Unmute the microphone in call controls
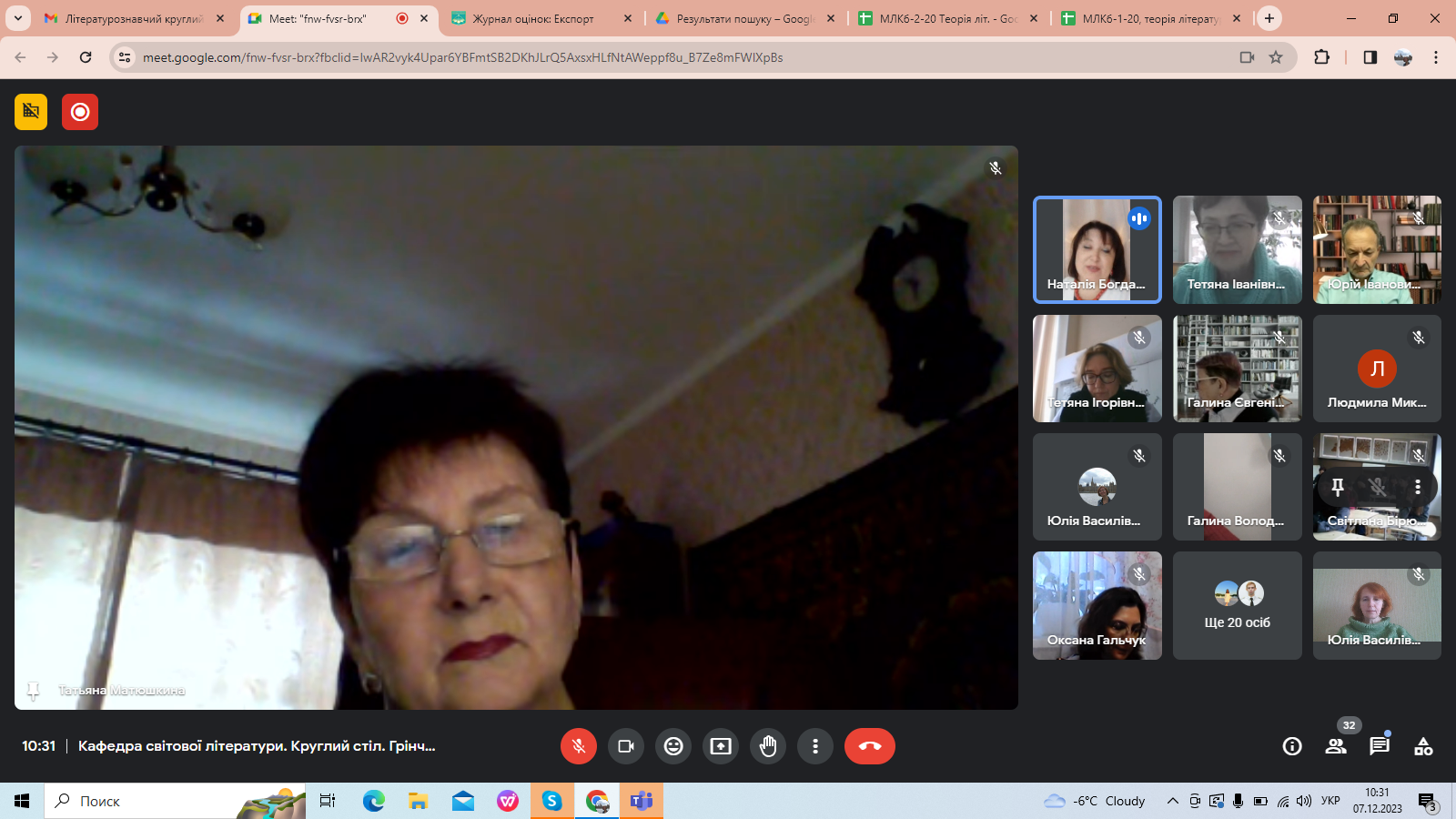 pos(578,746)
